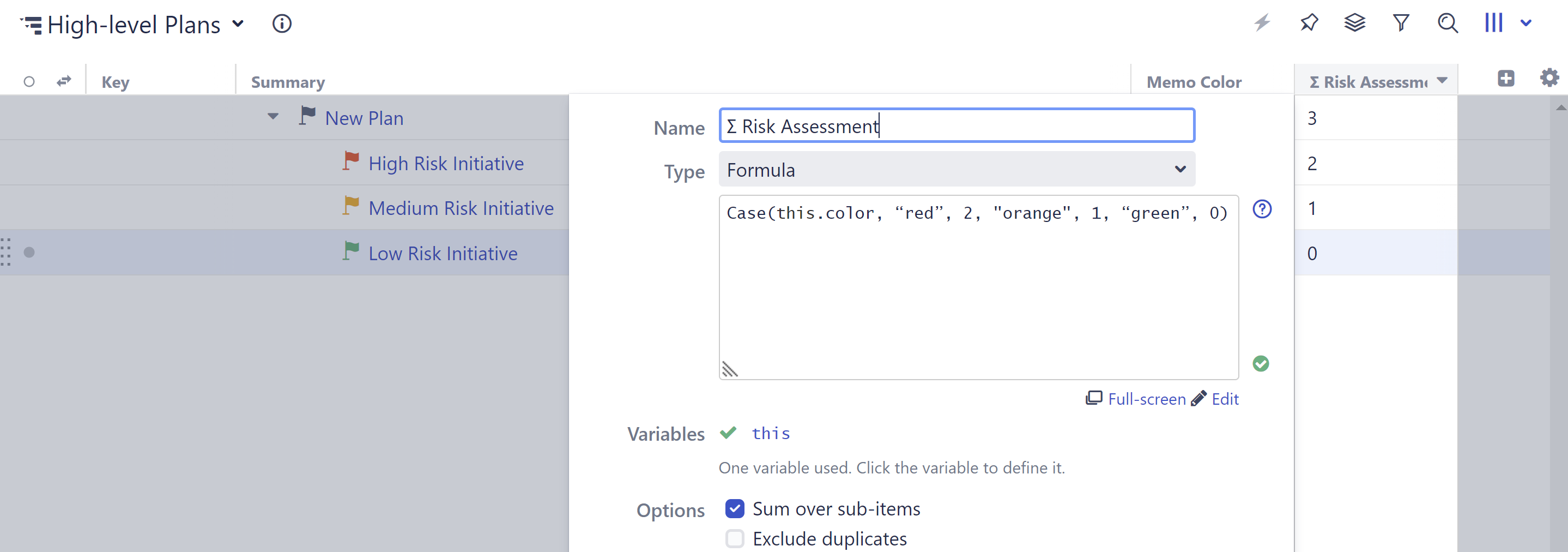Viewport: 1568px width, 552px height.
Task: Click the pin icon in toolbar
Action: coord(1309,23)
